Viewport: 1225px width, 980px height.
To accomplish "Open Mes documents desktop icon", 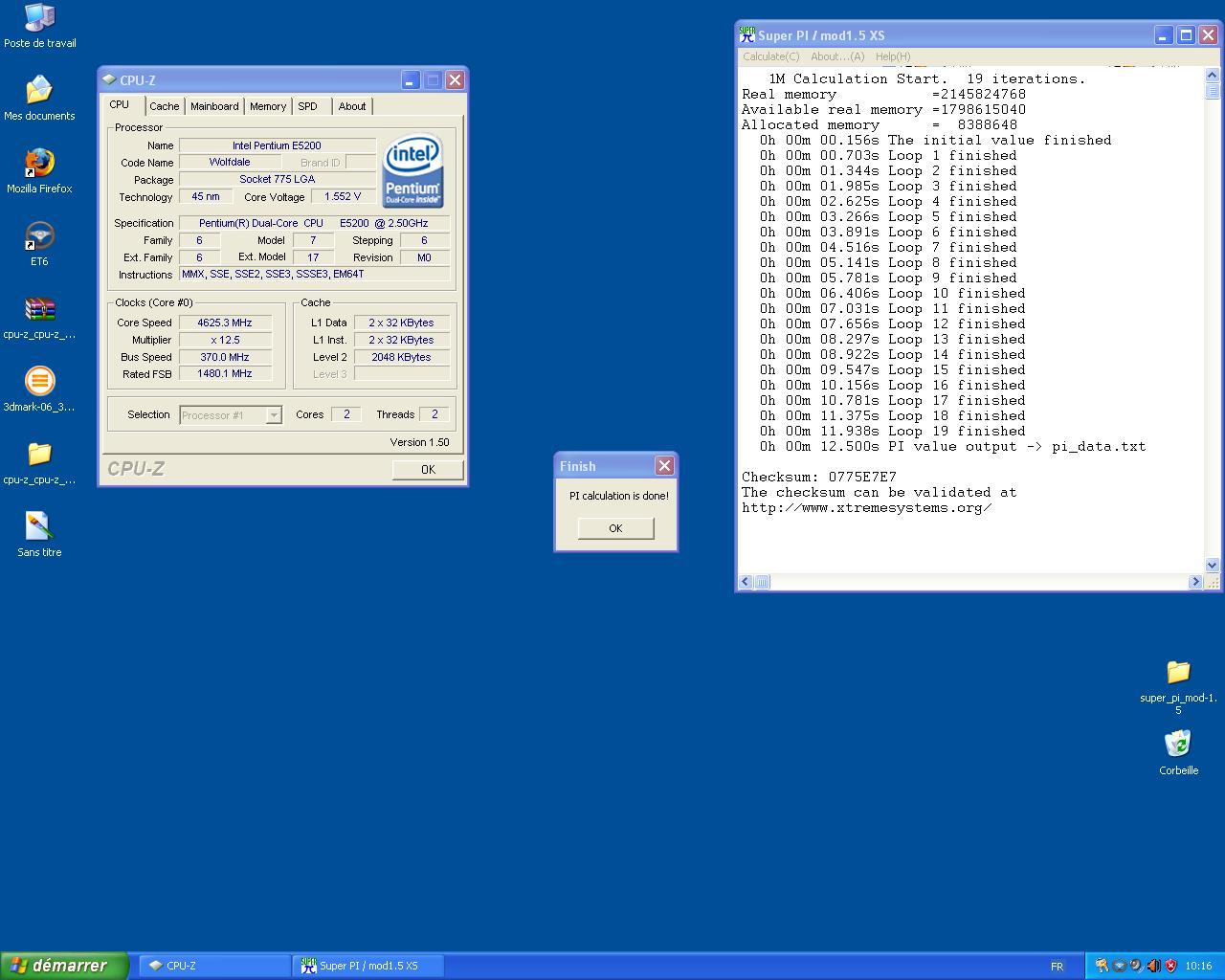I will [x=39, y=99].
